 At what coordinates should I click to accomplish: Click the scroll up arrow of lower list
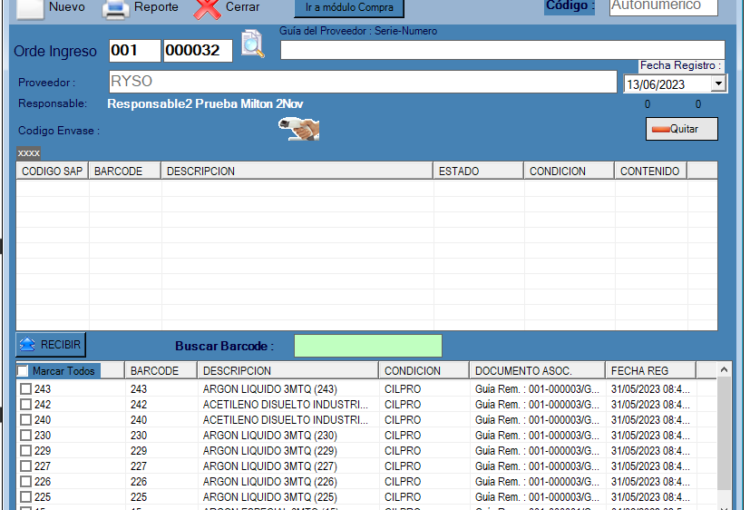point(725,371)
